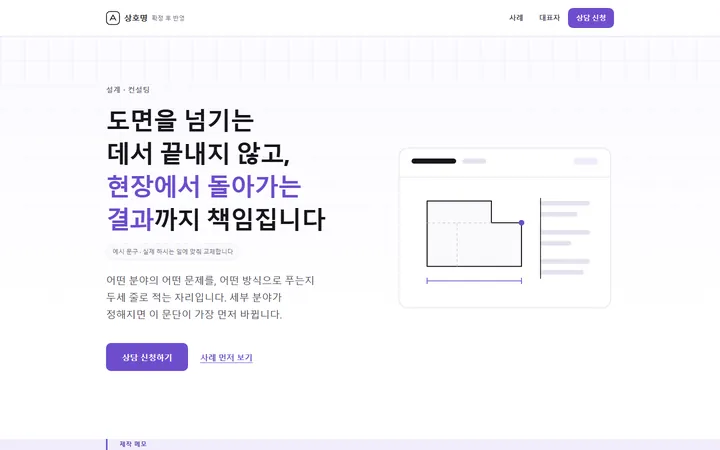Click the floor plan illustration card
Screen dimensions: 720x450
click(x=505, y=228)
